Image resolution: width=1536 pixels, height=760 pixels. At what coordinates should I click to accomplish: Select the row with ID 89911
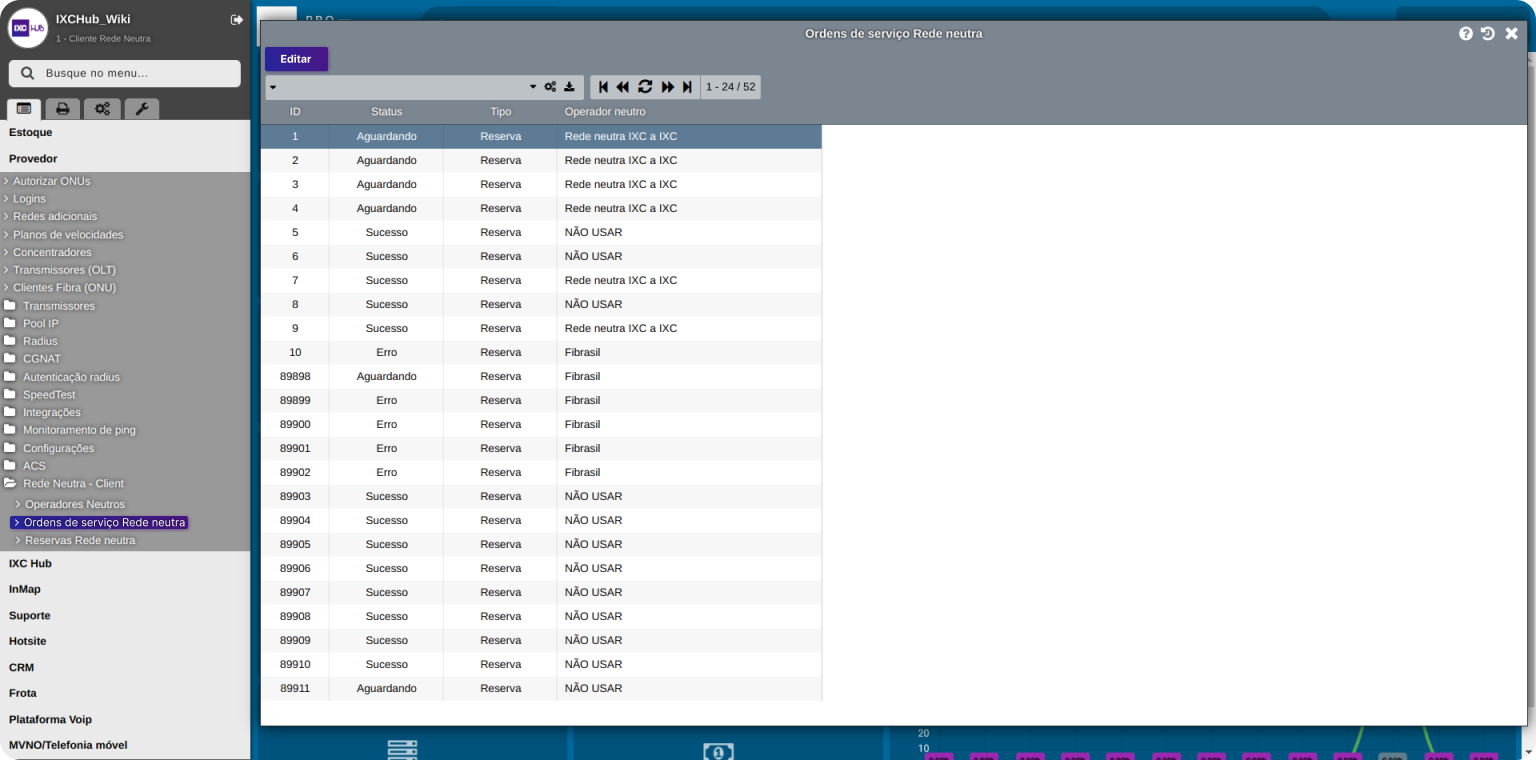pyautogui.click(x=541, y=688)
